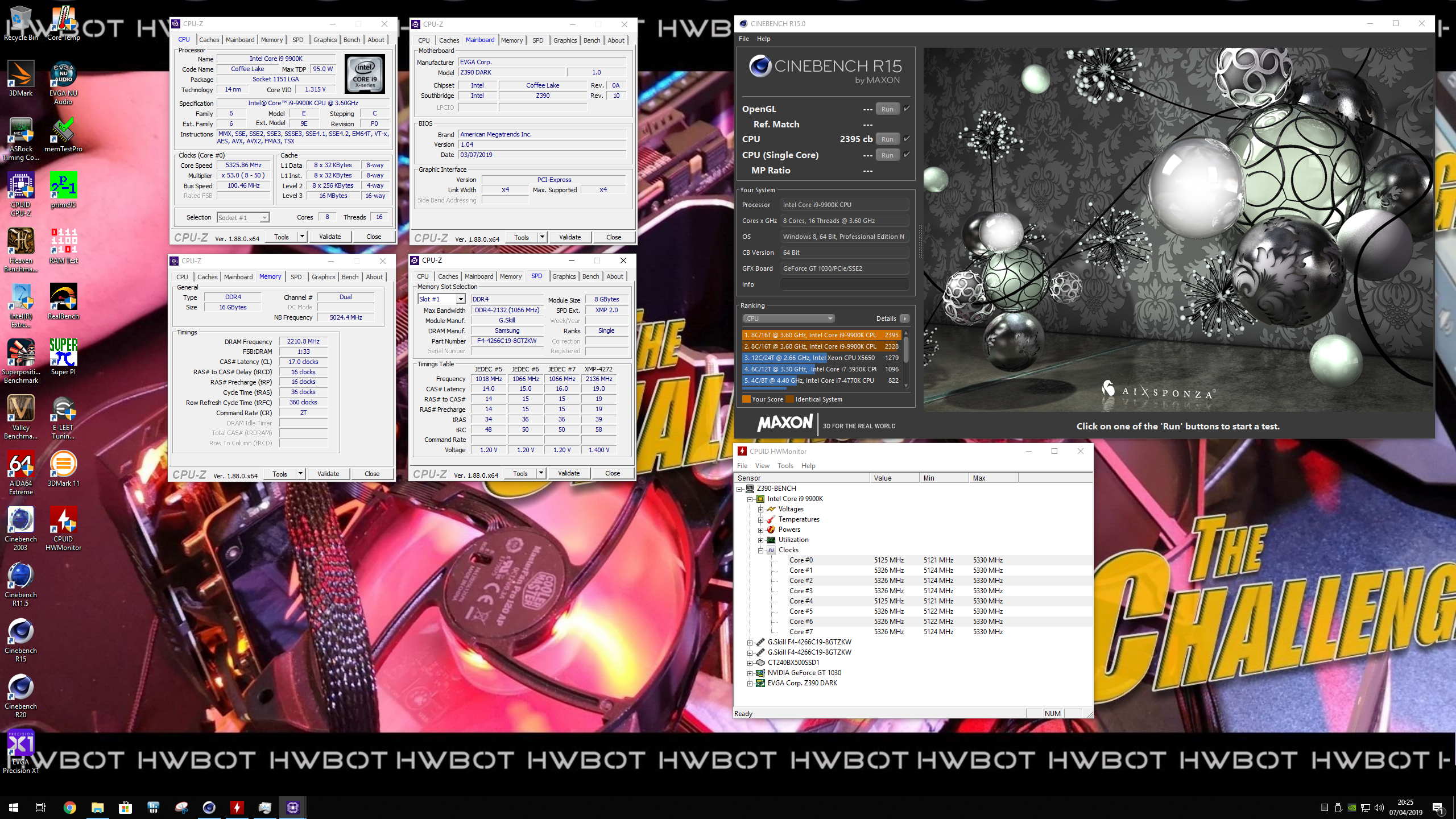
Task: Open EVGA NU Audio desktop icon
Action: point(63,83)
